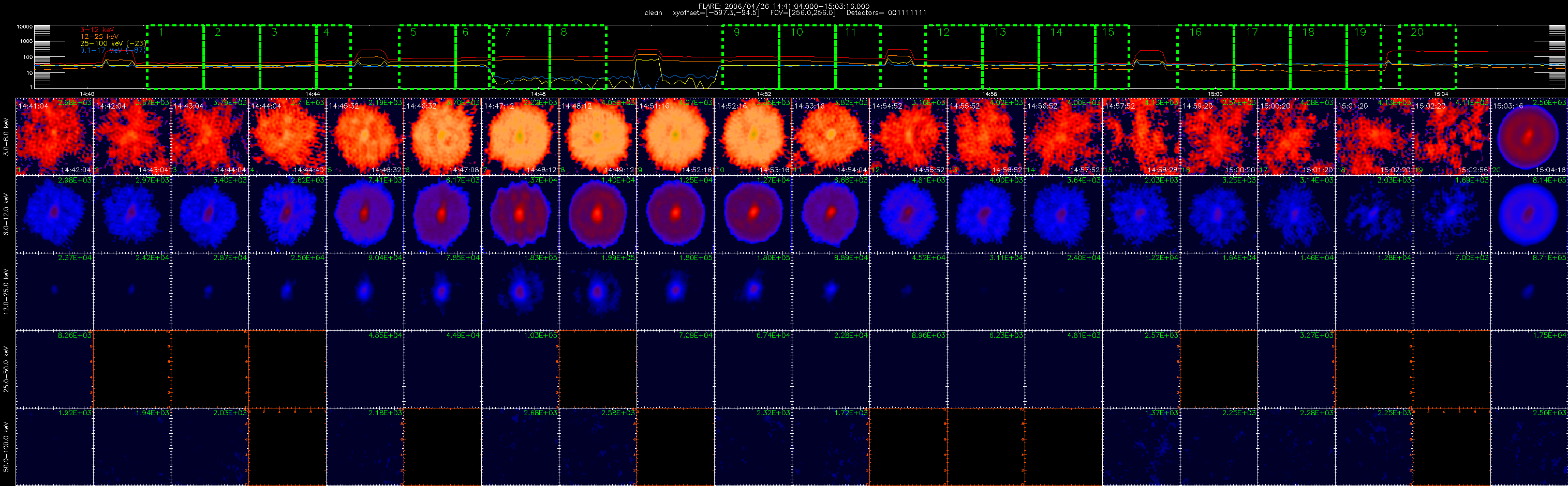Click the 15:00 tick label on time axis
The image size is (1568, 486).
point(1215,94)
